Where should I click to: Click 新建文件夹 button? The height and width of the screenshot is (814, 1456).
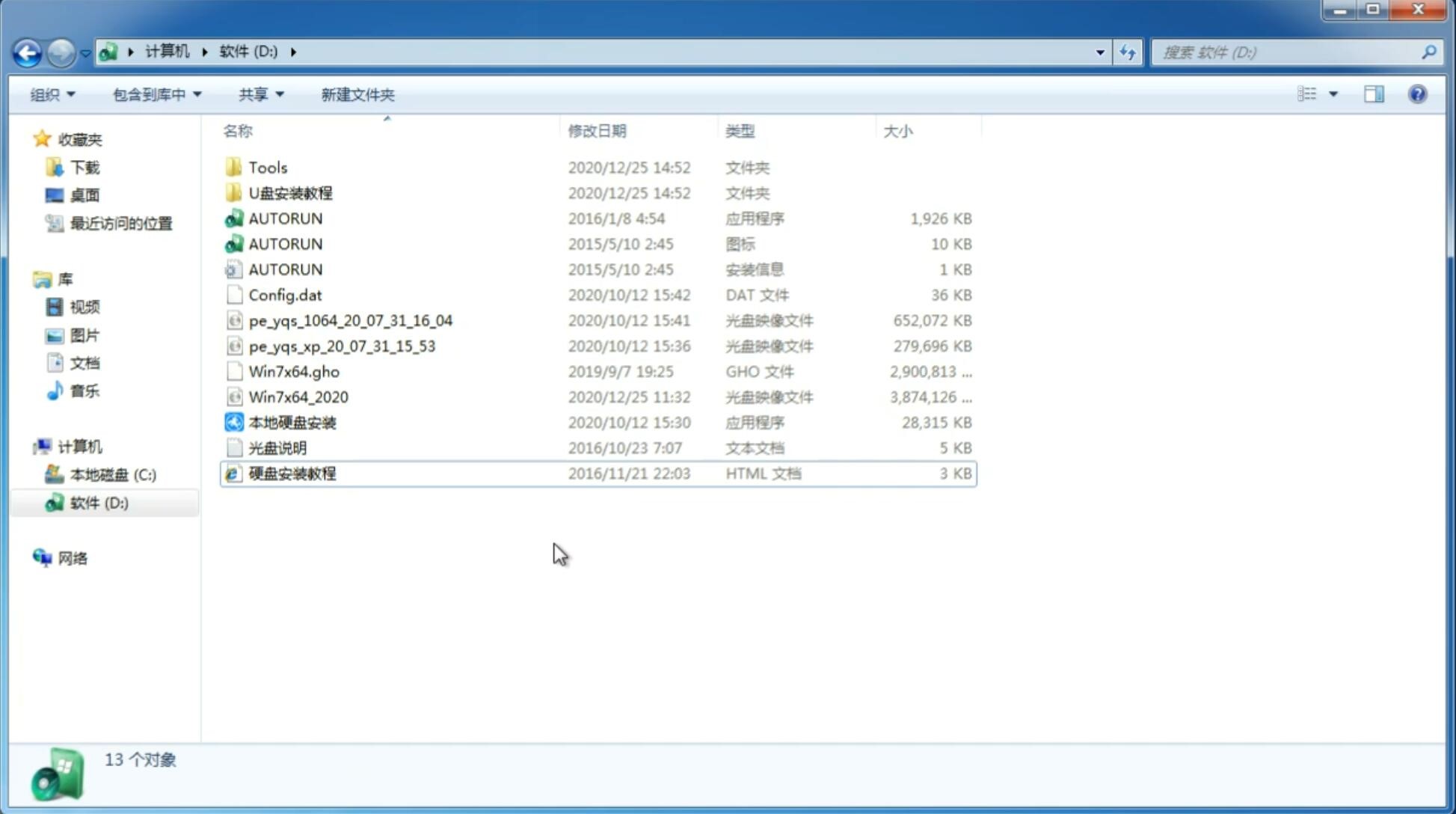357,94
